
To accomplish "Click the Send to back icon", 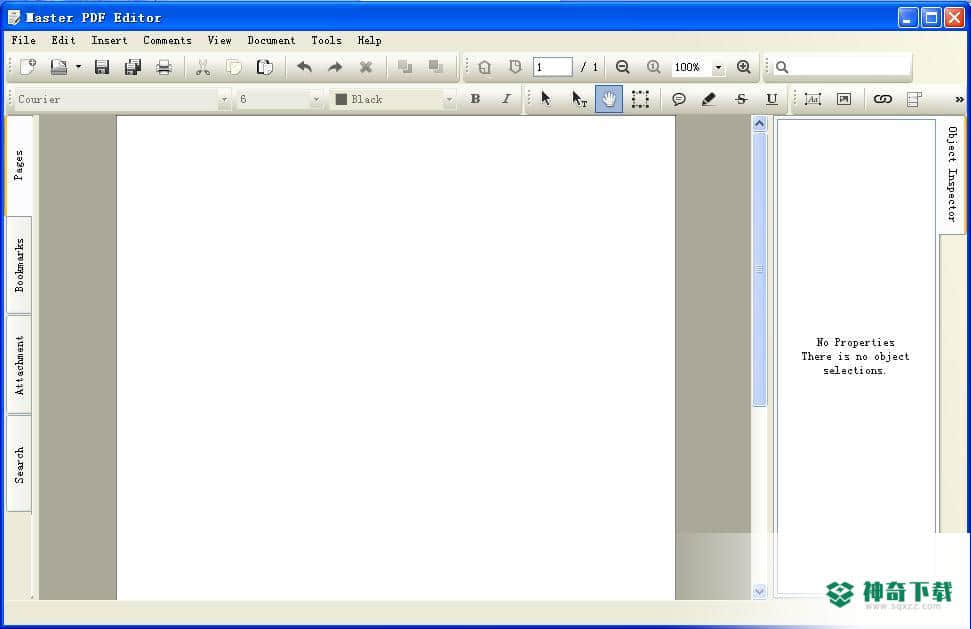I will [436, 67].
